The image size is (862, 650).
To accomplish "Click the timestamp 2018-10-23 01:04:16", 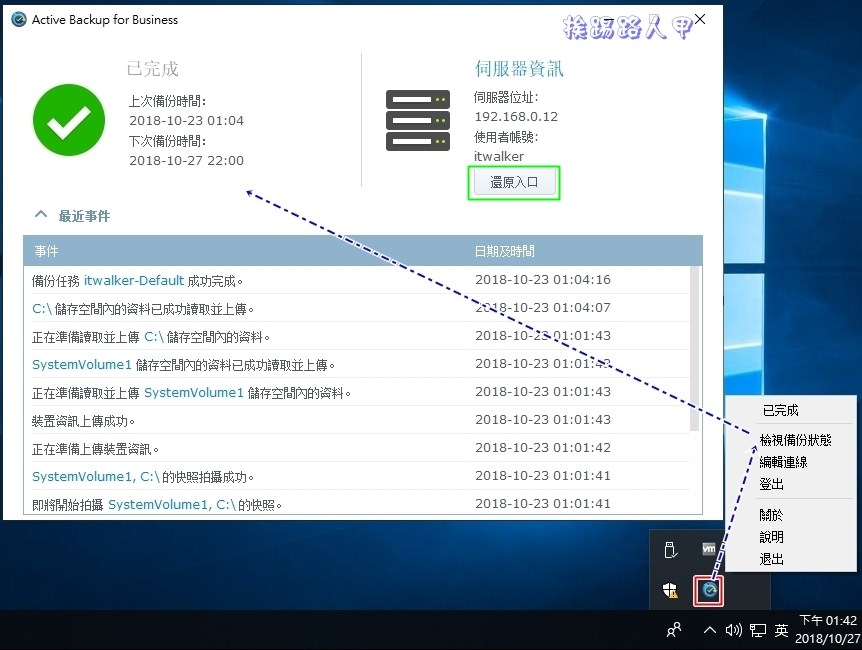I will pos(543,280).
